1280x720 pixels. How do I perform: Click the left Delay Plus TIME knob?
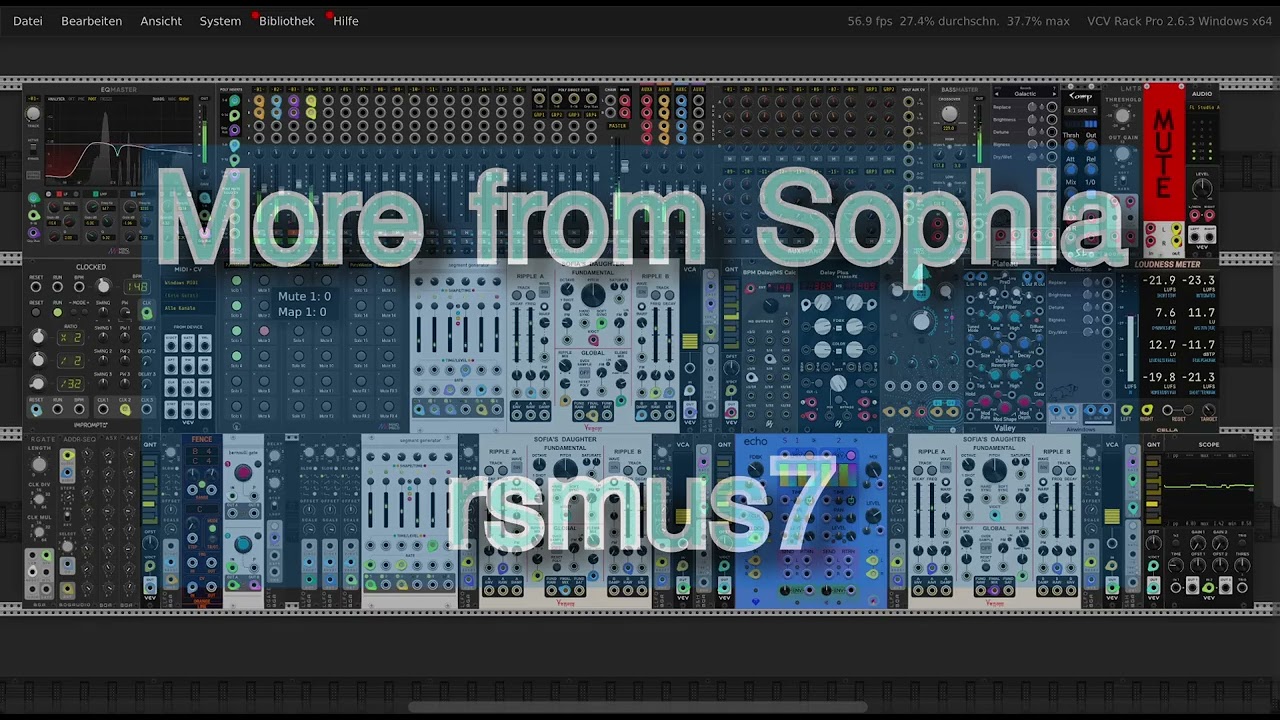pyautogui.click(x=822, y=302)
